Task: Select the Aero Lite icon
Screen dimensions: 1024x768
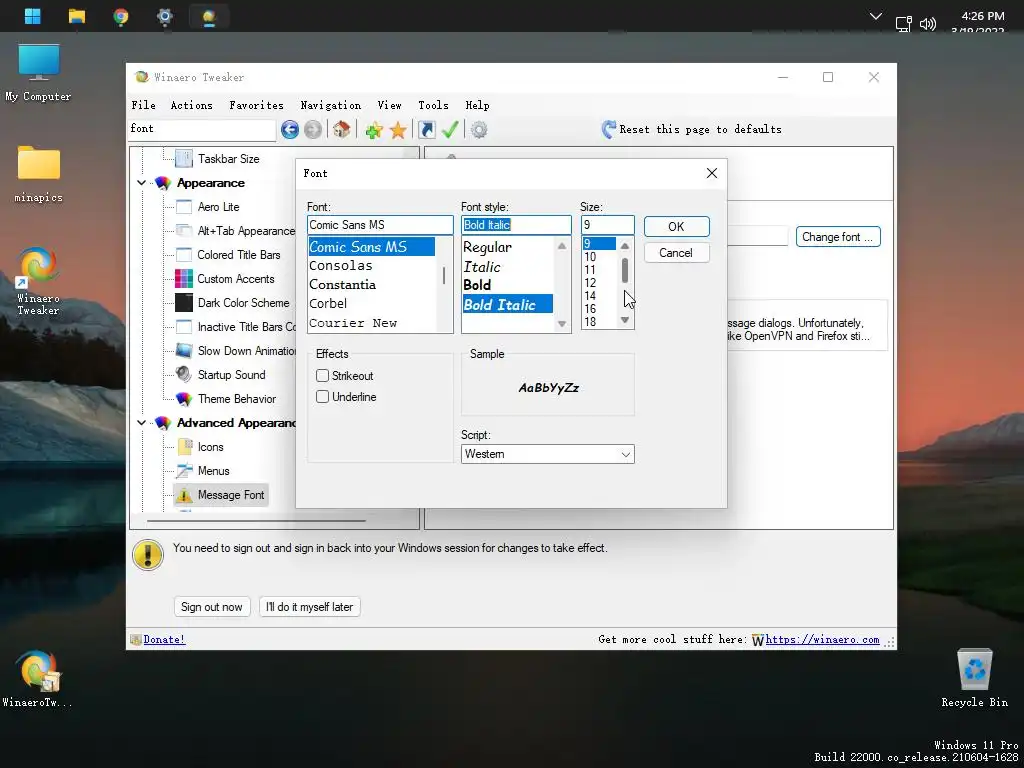Action: 184,207
